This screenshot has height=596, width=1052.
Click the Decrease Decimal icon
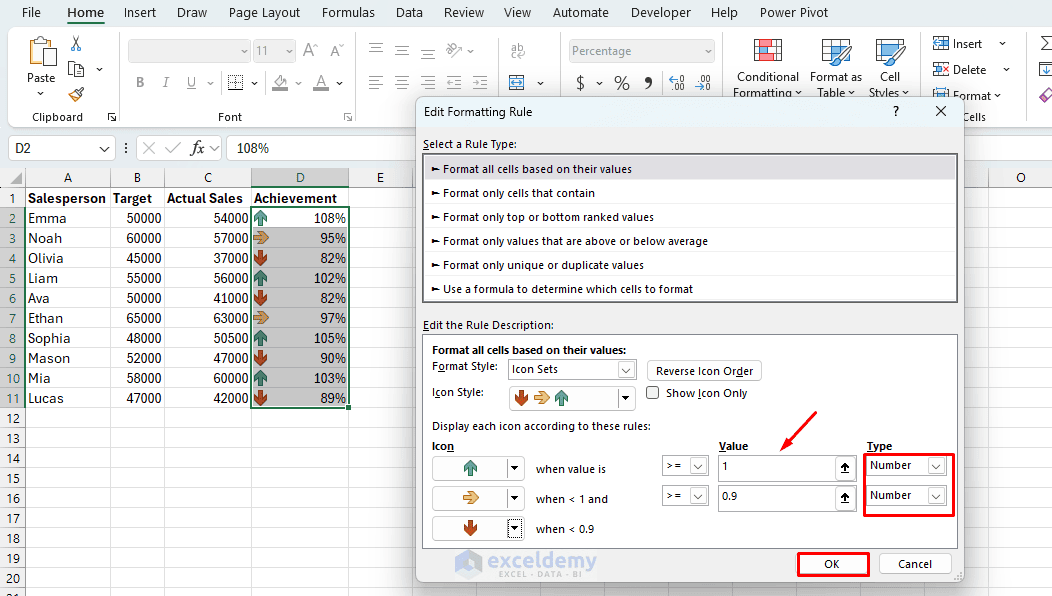pos(703,83)
